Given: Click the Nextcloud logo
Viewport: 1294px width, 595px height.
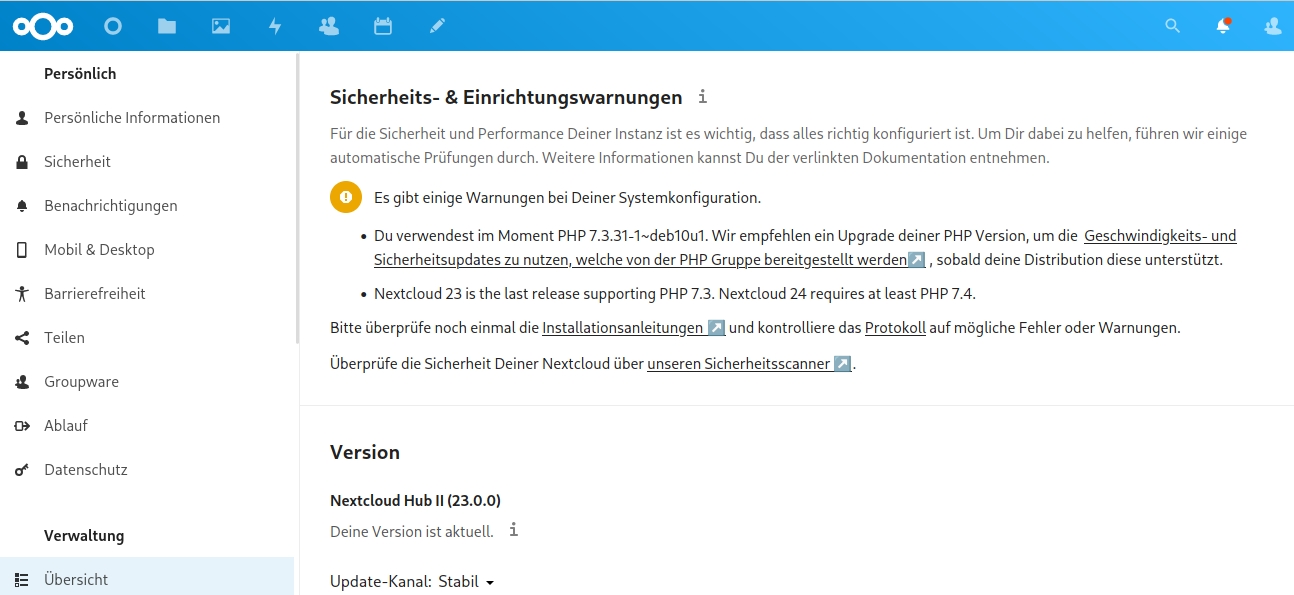Looking at the screenshot, I should pos(44,26).
